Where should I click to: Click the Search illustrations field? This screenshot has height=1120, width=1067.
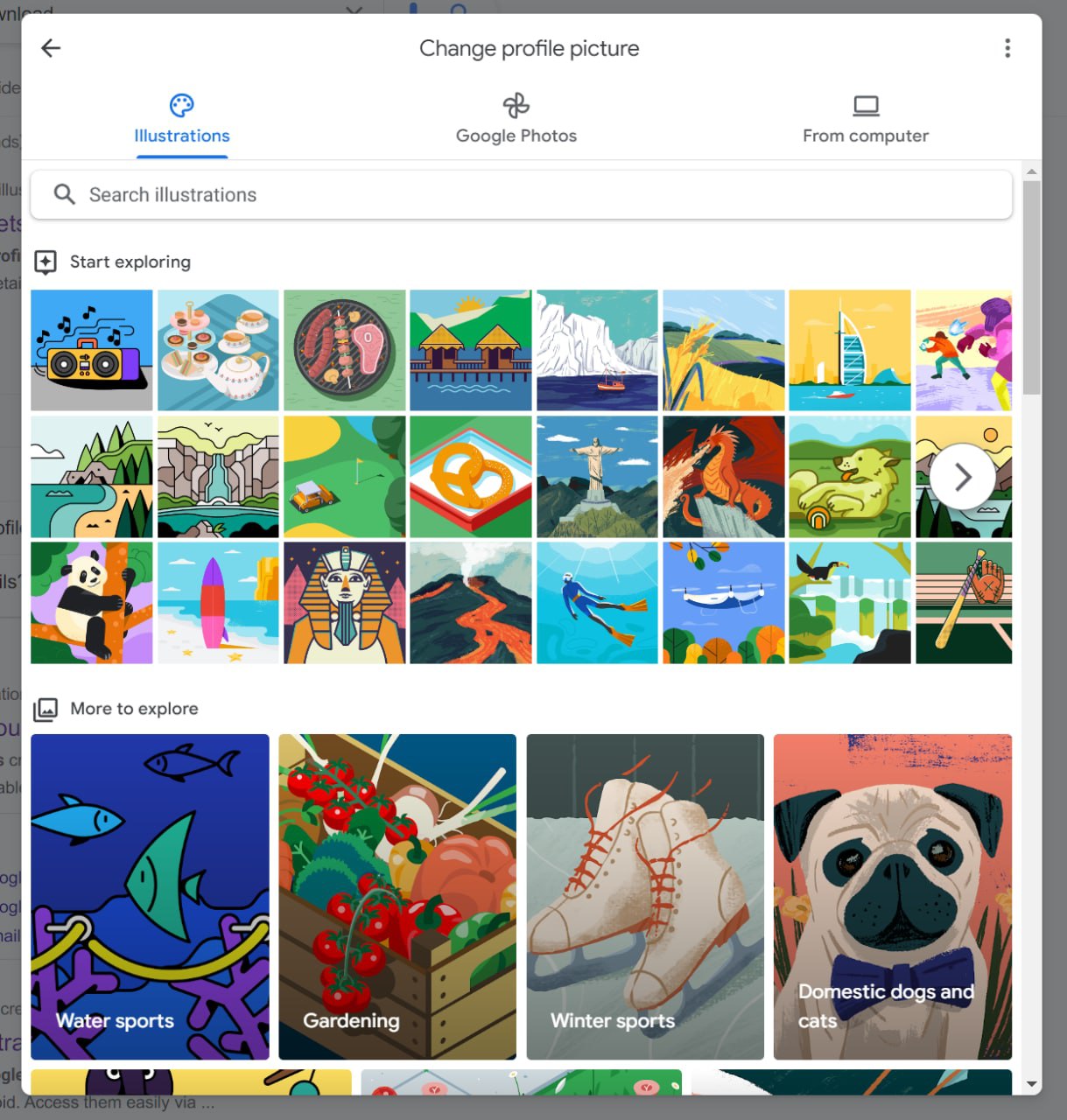pyautogui.click(x=522, y=194)
